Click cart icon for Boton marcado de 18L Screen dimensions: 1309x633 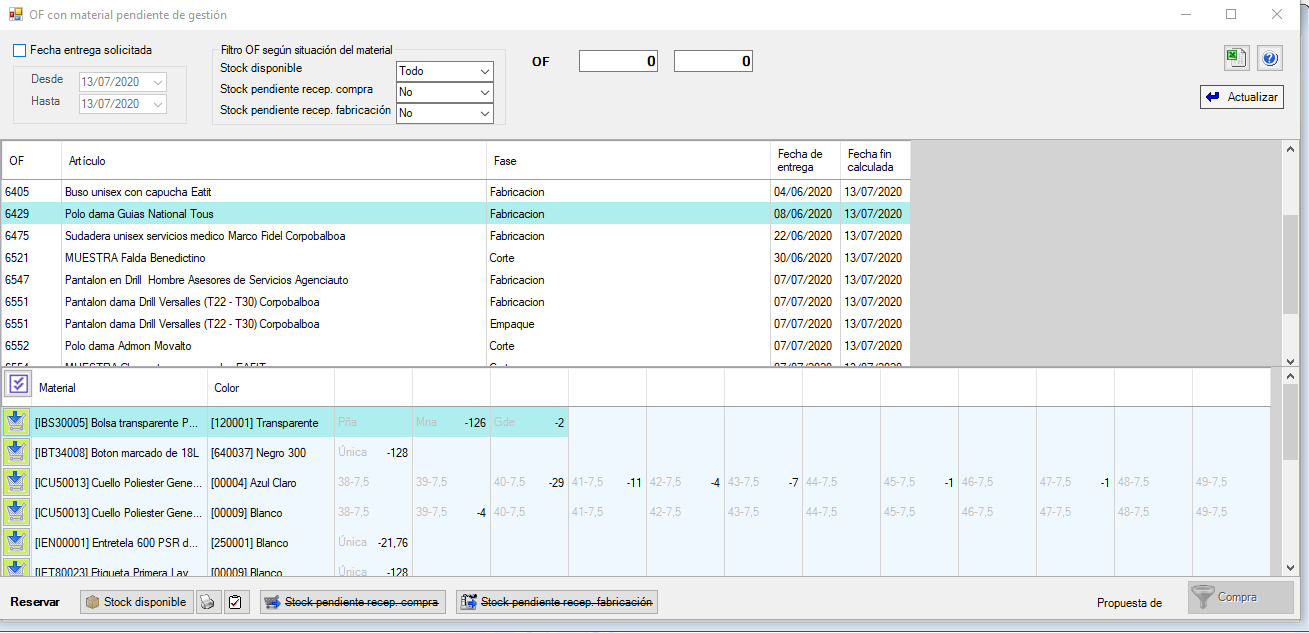[16, 453]
